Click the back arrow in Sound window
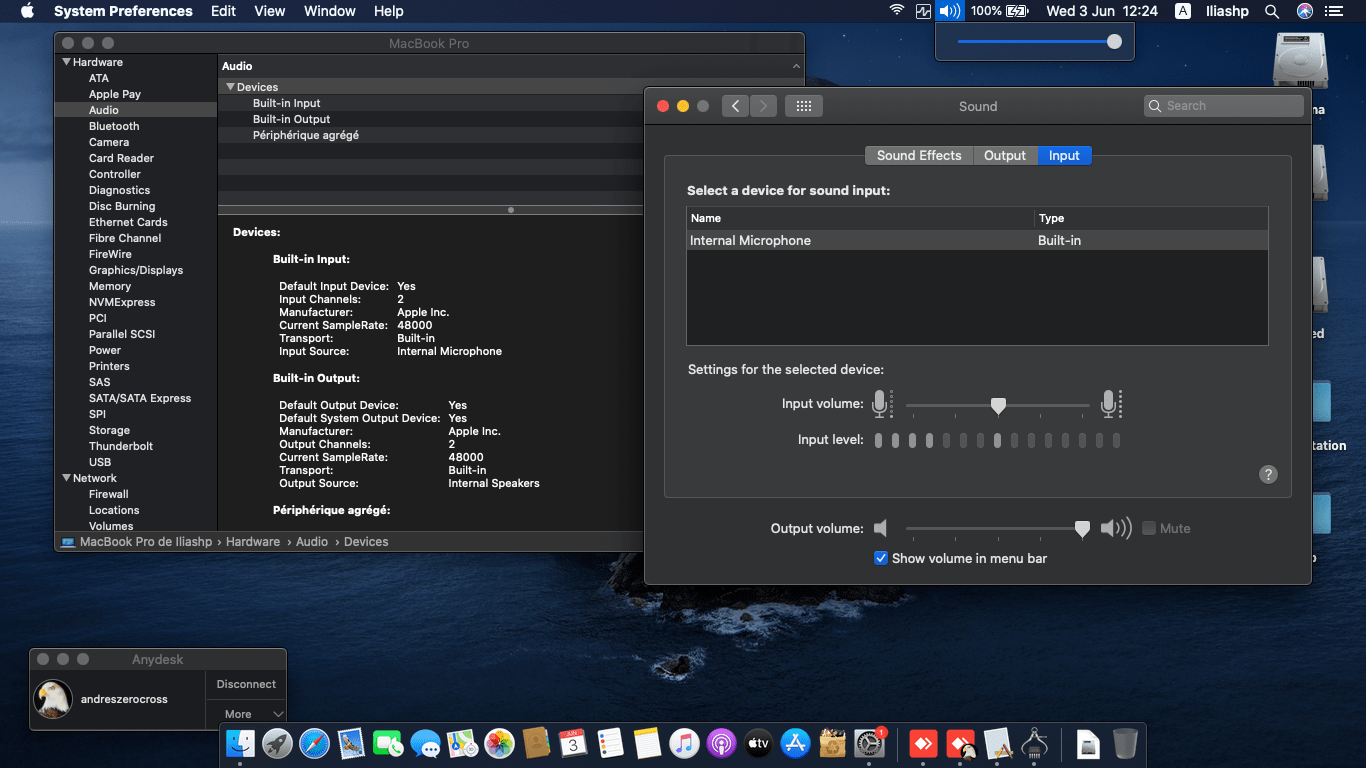Viewport: 1366px width, 768px height. [x=735, y=106]
